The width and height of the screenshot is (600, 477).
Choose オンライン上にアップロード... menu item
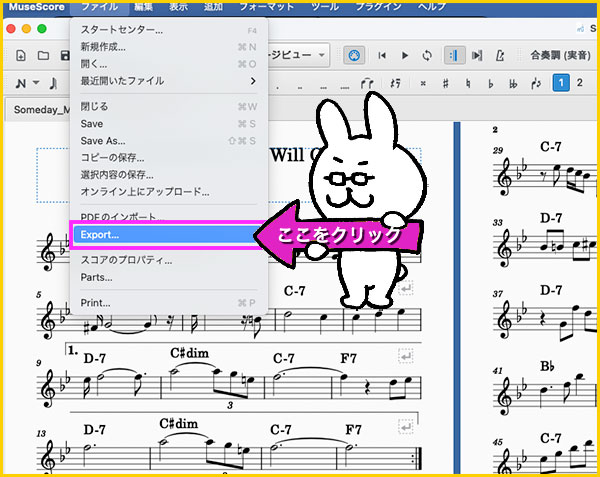169,192
